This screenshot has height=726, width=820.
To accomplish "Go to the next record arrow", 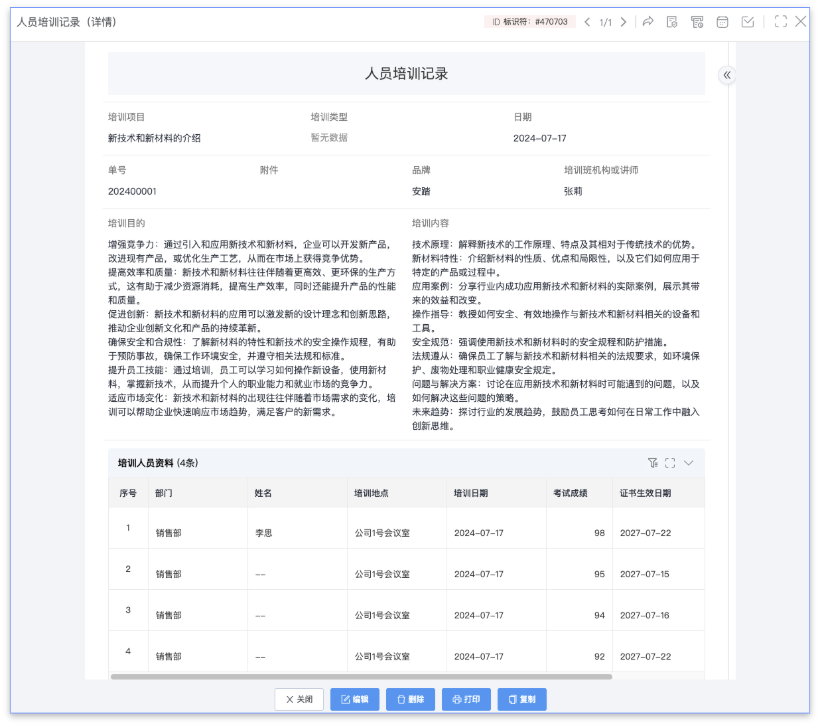I will coord(624,22).
